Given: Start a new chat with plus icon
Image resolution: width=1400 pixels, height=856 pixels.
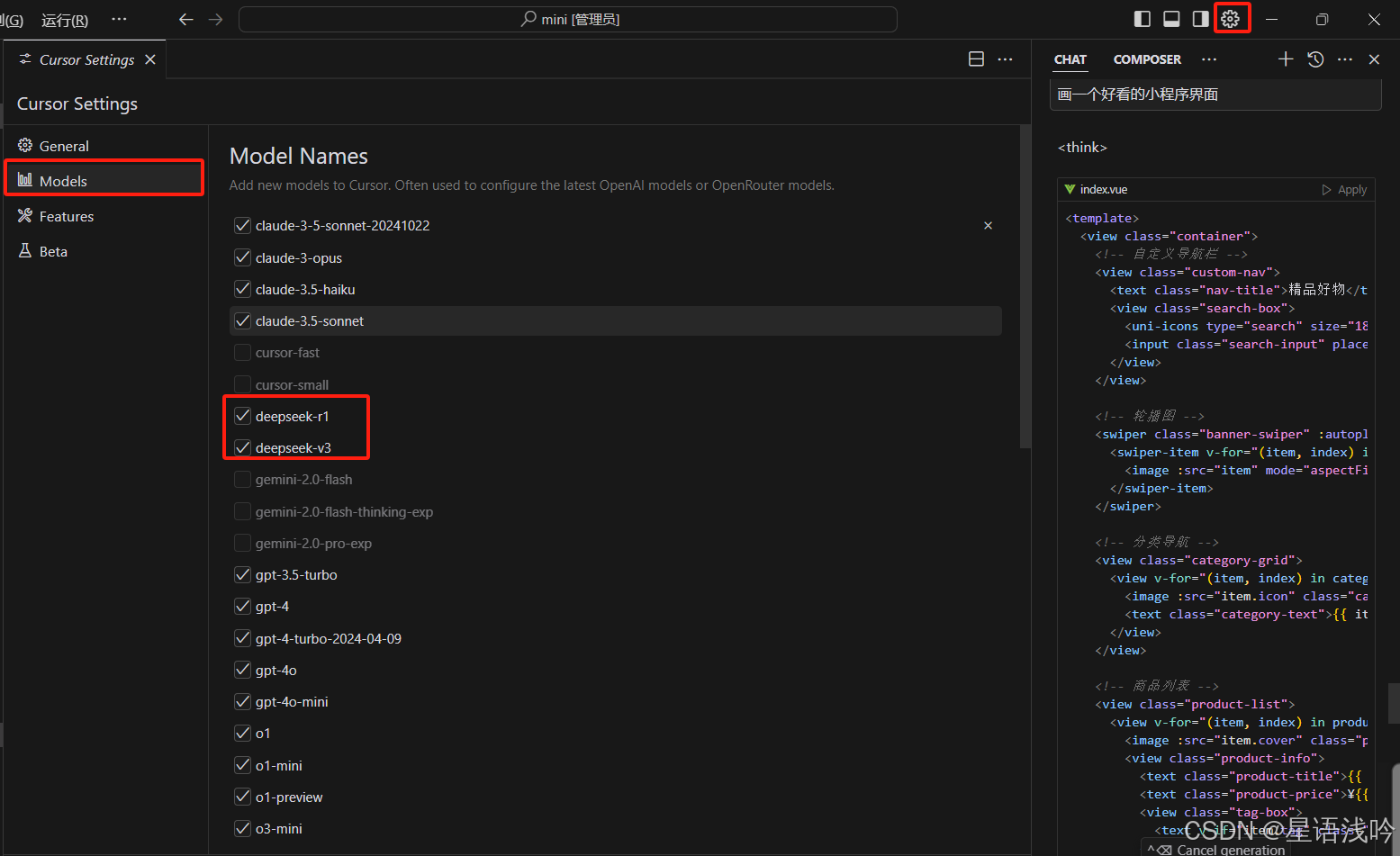Looking at the screenshot, I should (1286, 59).
